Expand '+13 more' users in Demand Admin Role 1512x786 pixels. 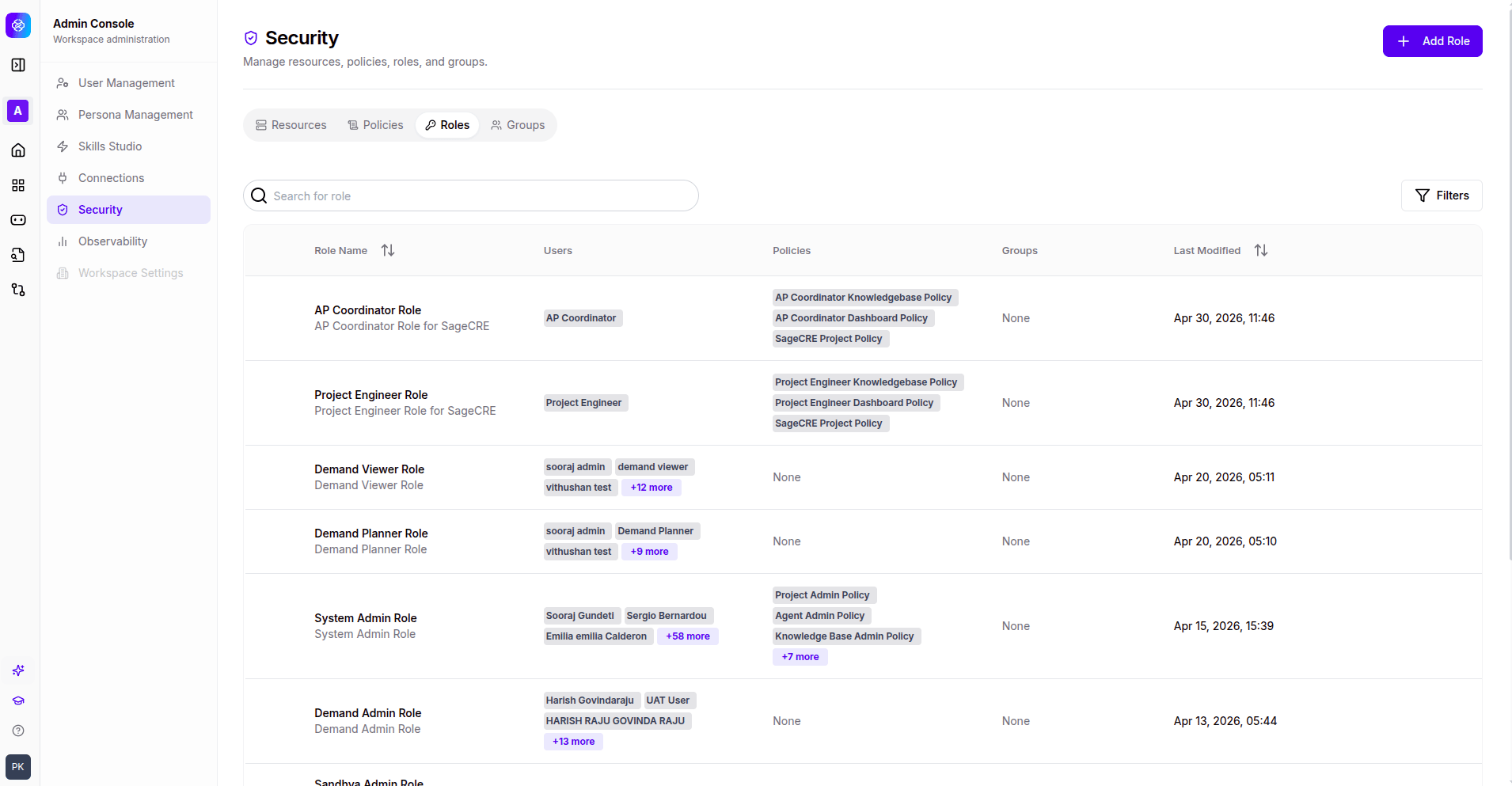pyautogui.click(x=573, y=742)
